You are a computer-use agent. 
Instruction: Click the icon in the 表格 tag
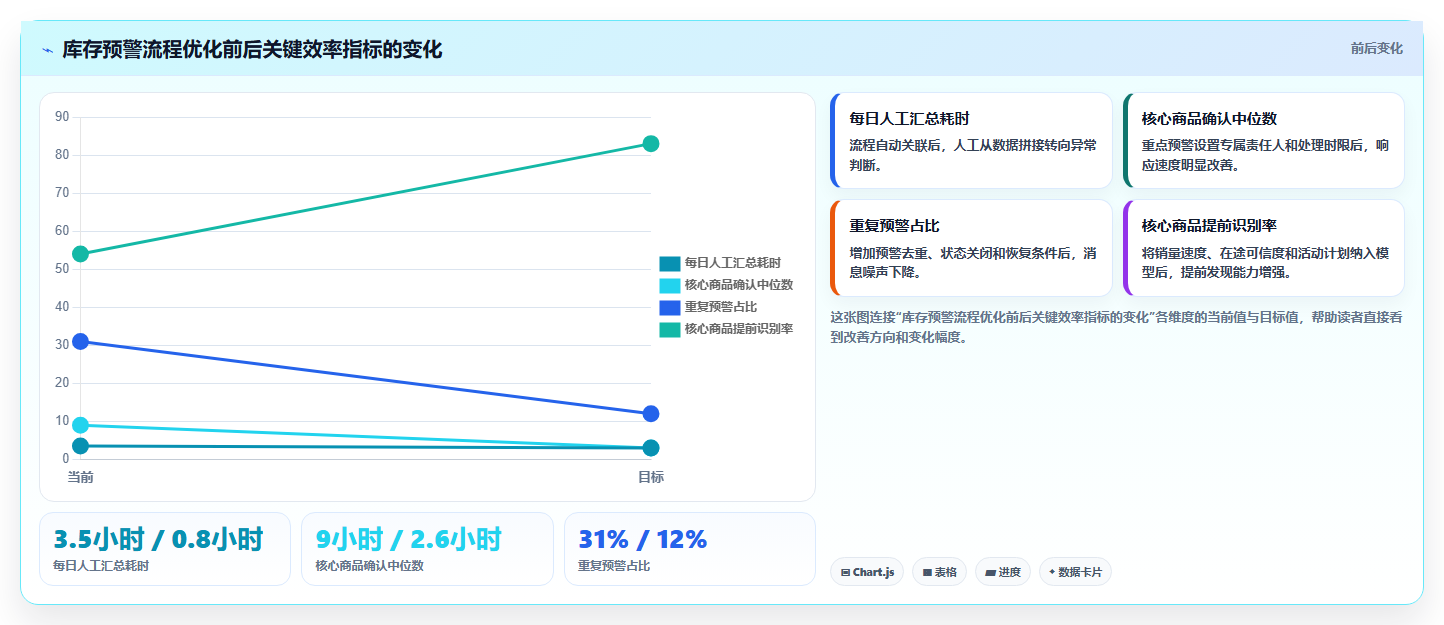(x=927, y=573)
